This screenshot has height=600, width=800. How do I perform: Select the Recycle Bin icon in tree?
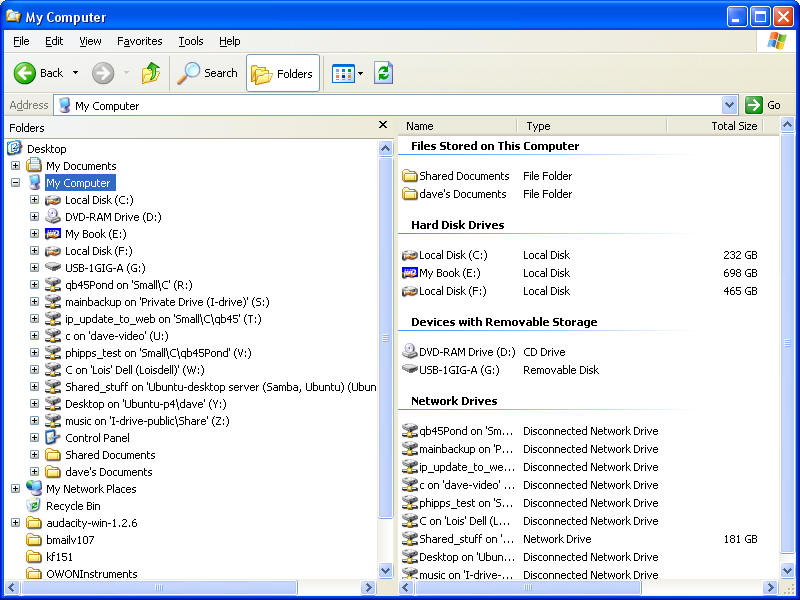pos(34,506)
